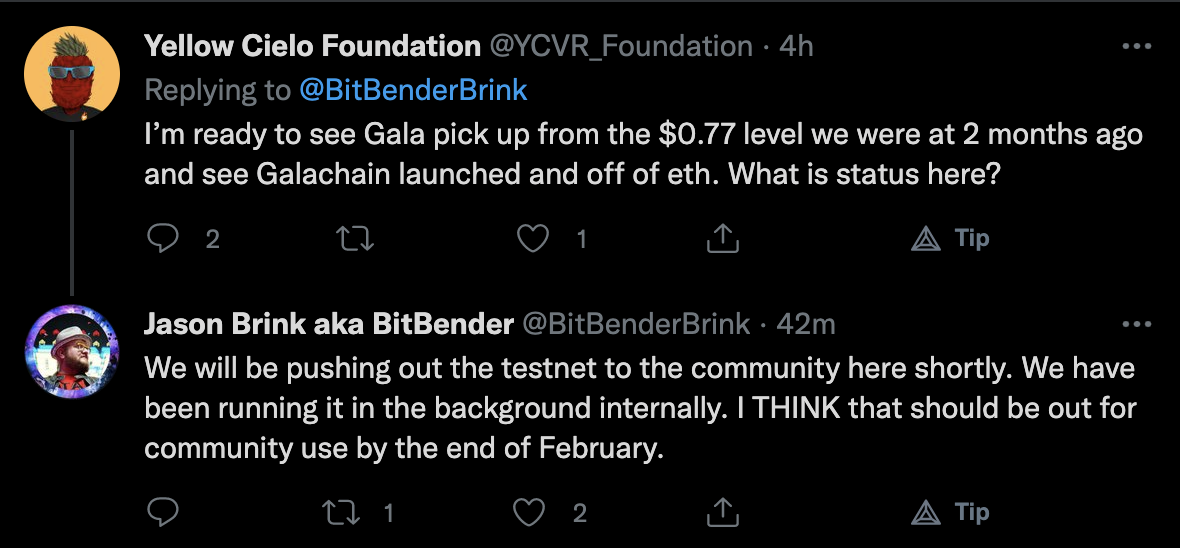Share the Yellow Cielo Foundation tweet
The image size is (1180, 548).
tap(722, 238)
